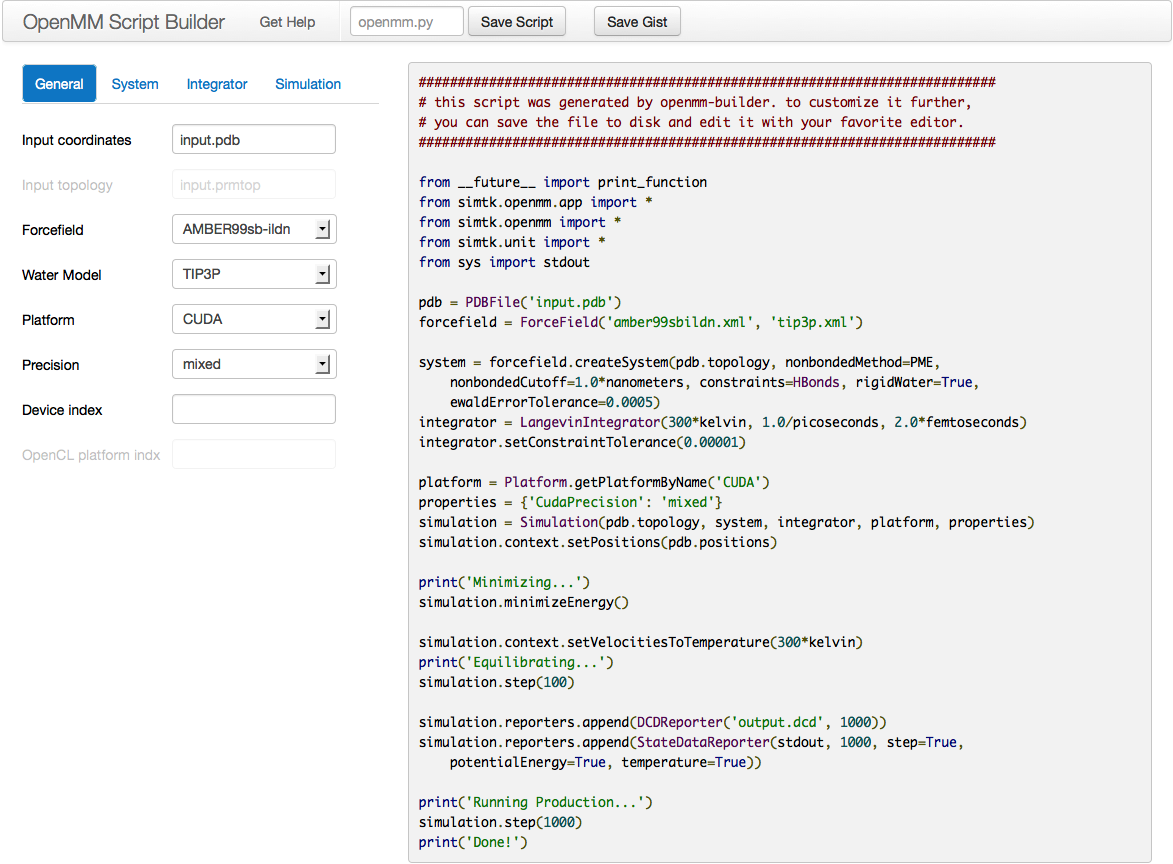Open the Water Model dropdown
1173x864 pixels.
point(254,274)
